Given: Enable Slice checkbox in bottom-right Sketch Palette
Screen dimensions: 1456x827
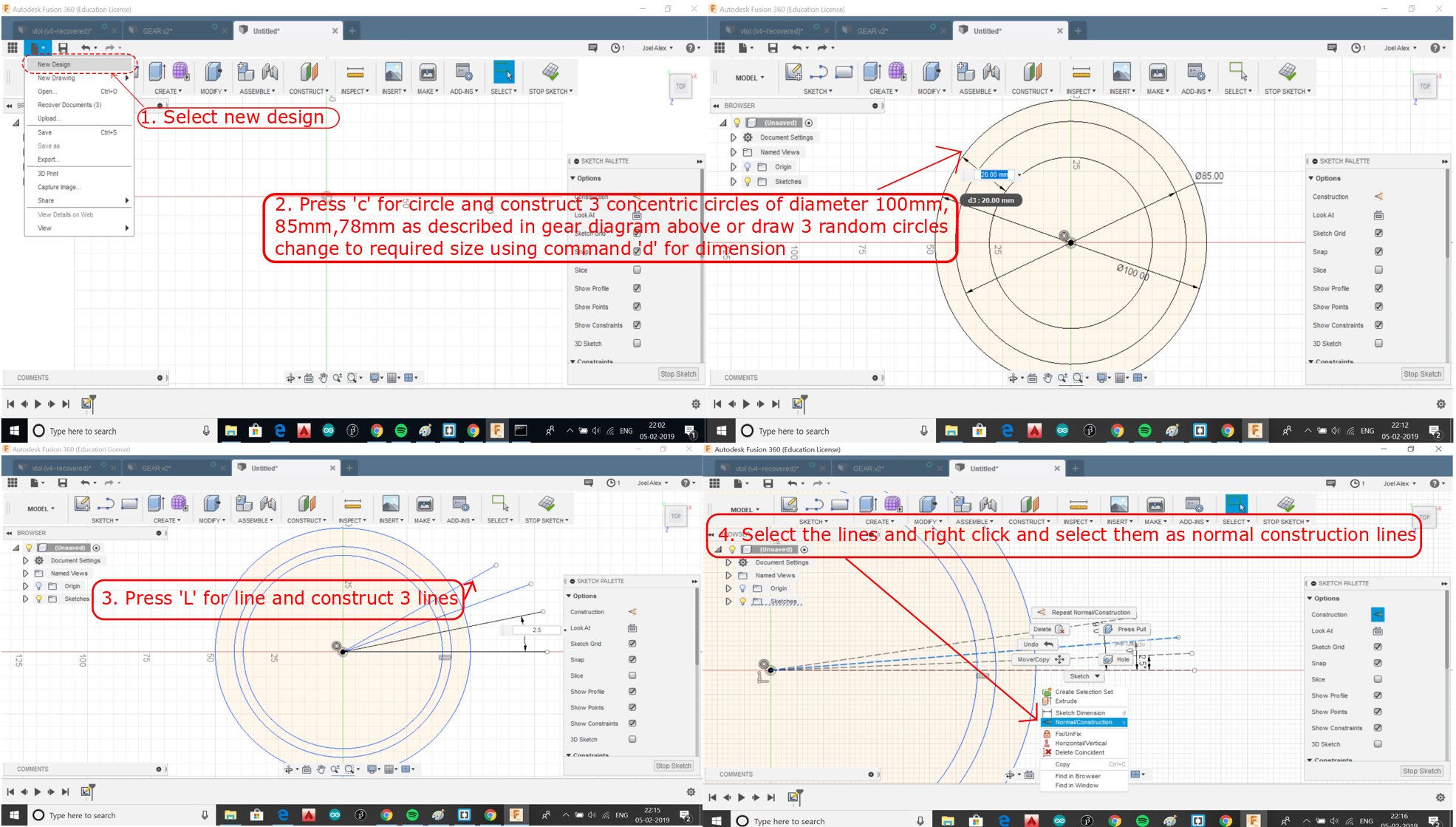Looking at the screenshot, I should (1377, 679).
